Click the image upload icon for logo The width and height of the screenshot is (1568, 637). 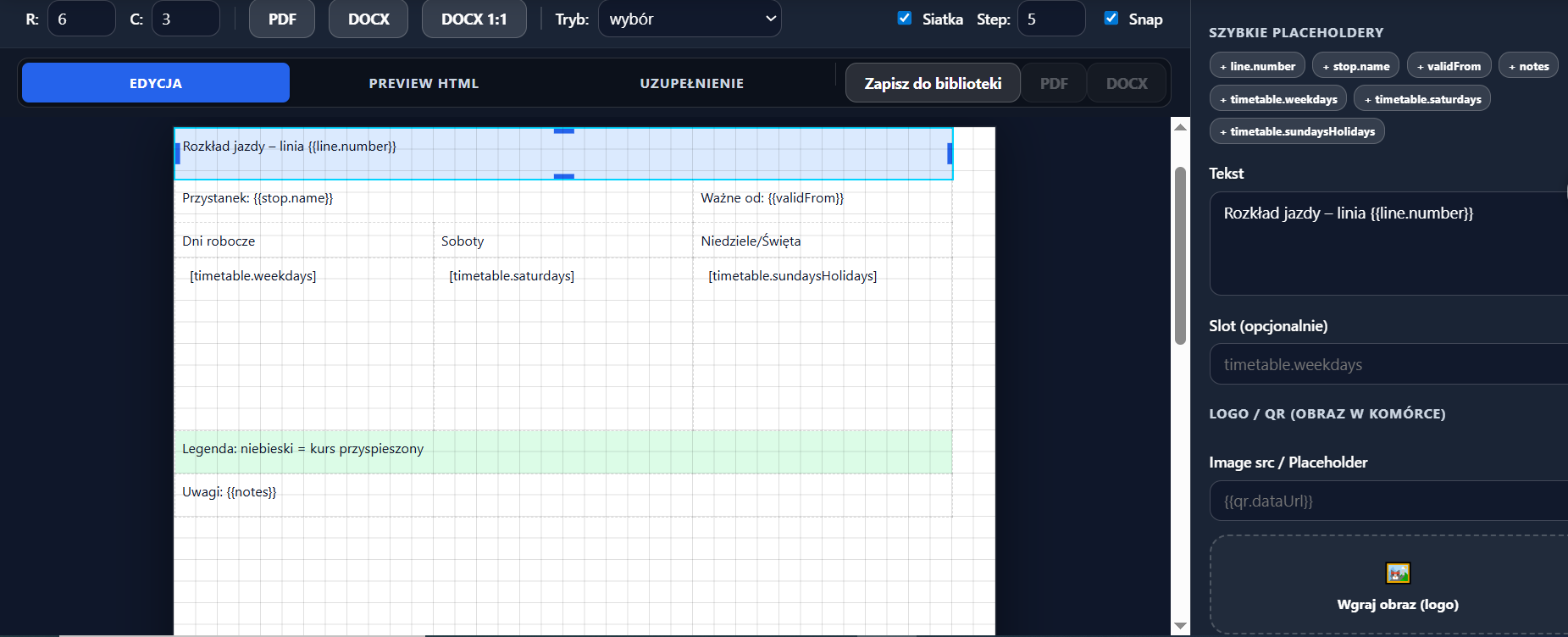coord(1397,573)
